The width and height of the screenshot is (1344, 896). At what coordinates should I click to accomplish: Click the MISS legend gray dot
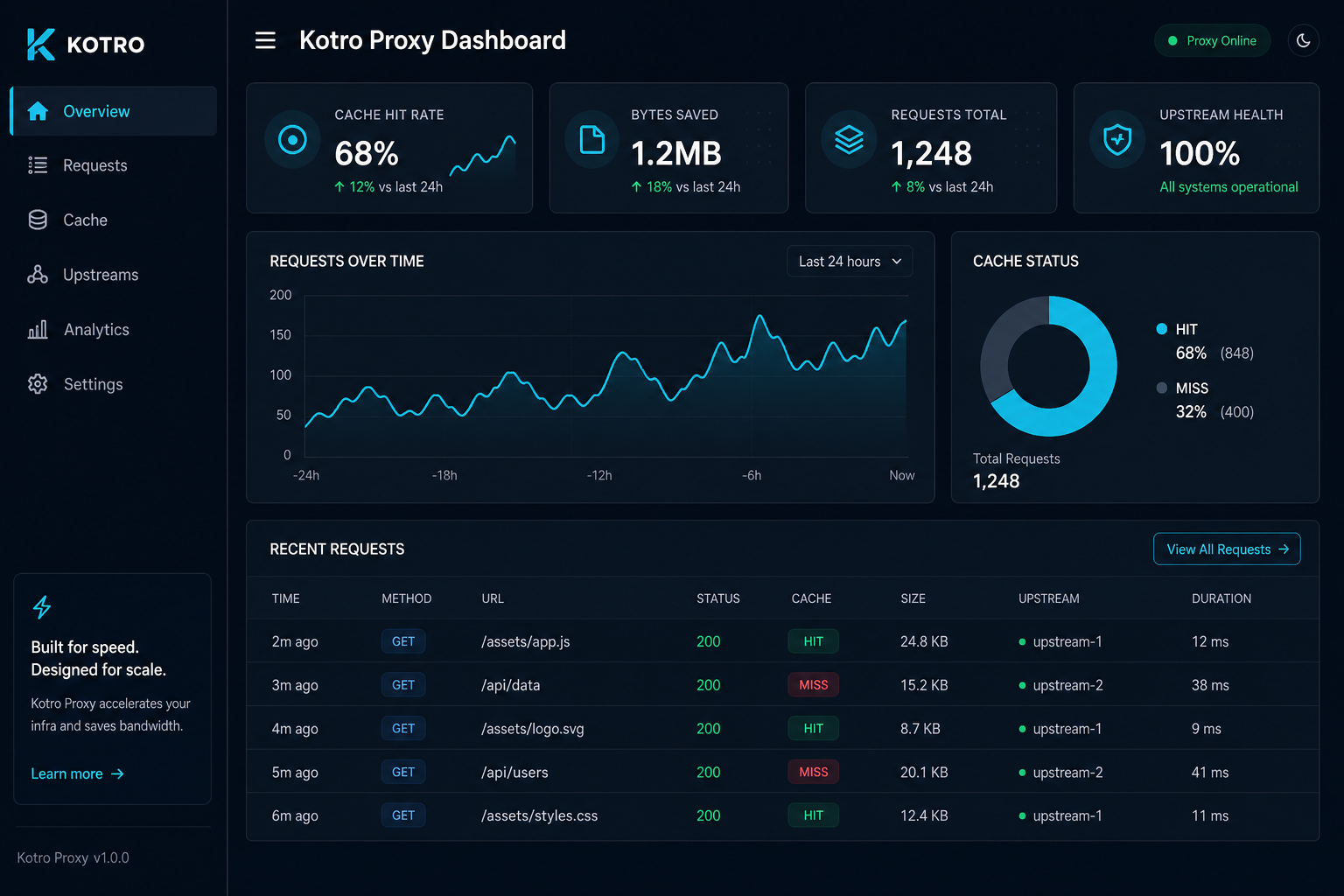1161,388
